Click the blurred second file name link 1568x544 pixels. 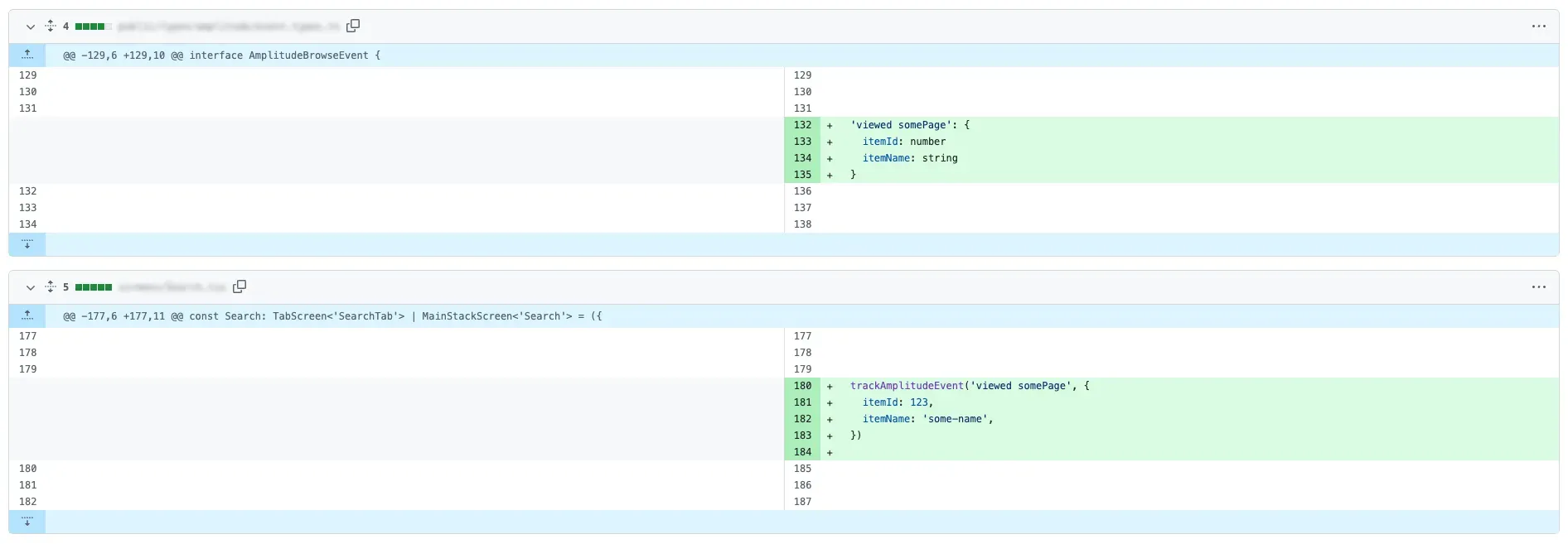coord(172,287)
